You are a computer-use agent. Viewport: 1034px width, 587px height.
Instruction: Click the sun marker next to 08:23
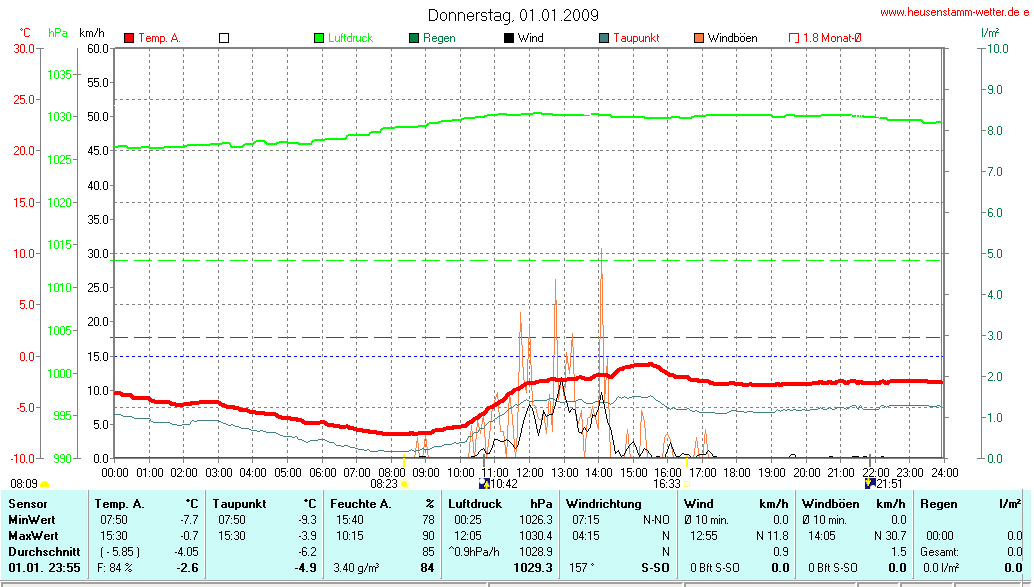click(x=405, y=484)
